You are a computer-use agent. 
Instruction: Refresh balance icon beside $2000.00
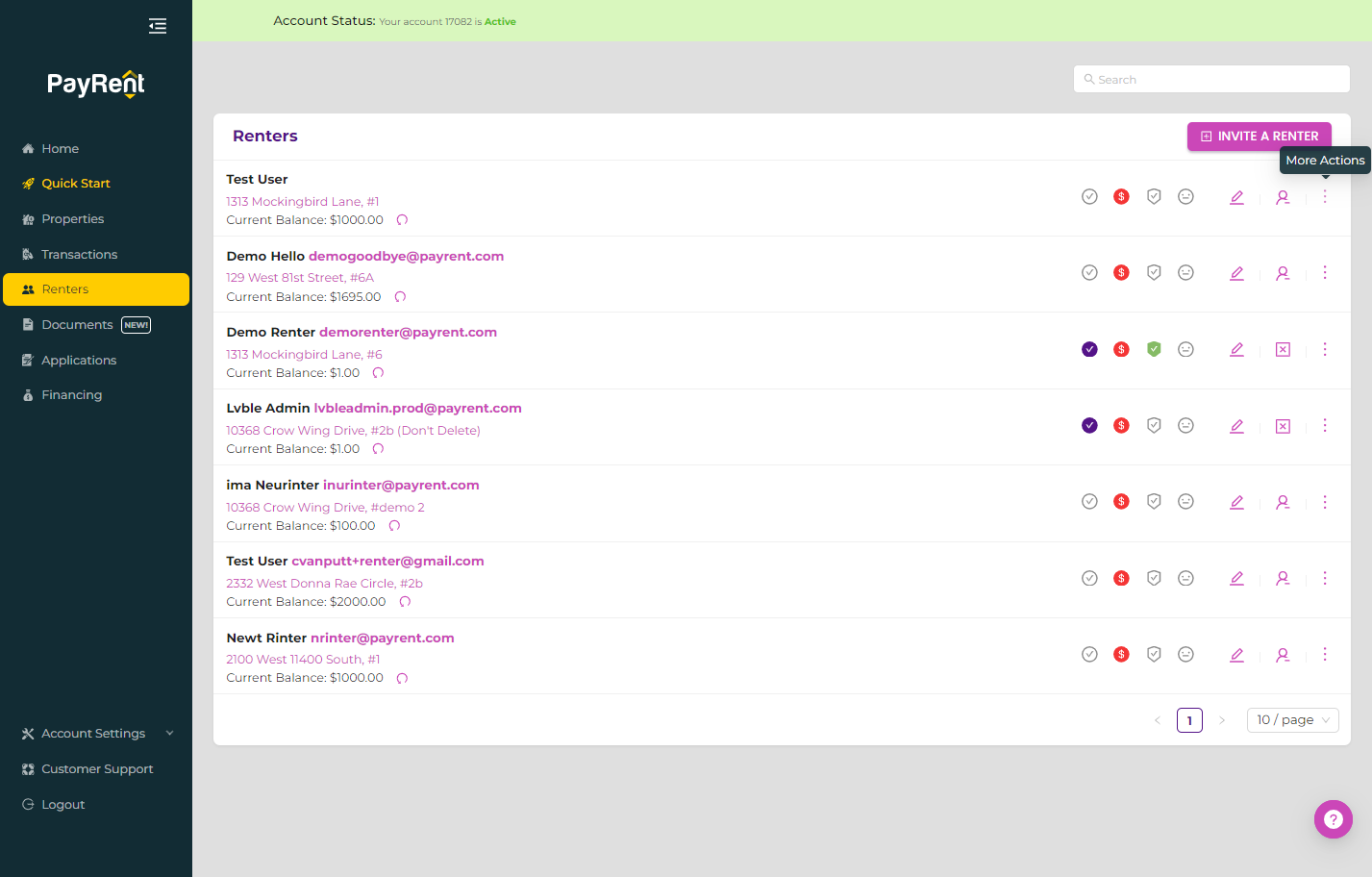tap(405, 602)
